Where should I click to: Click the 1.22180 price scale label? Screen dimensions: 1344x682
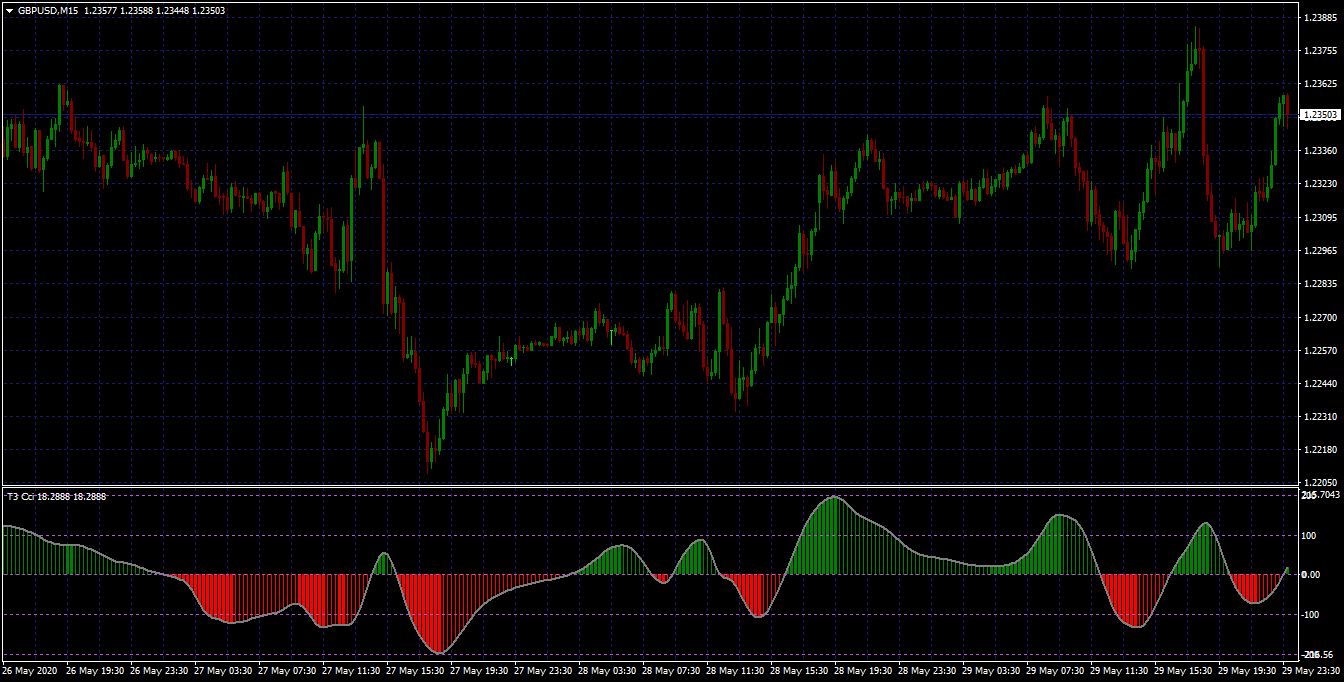coord(1319,449)
